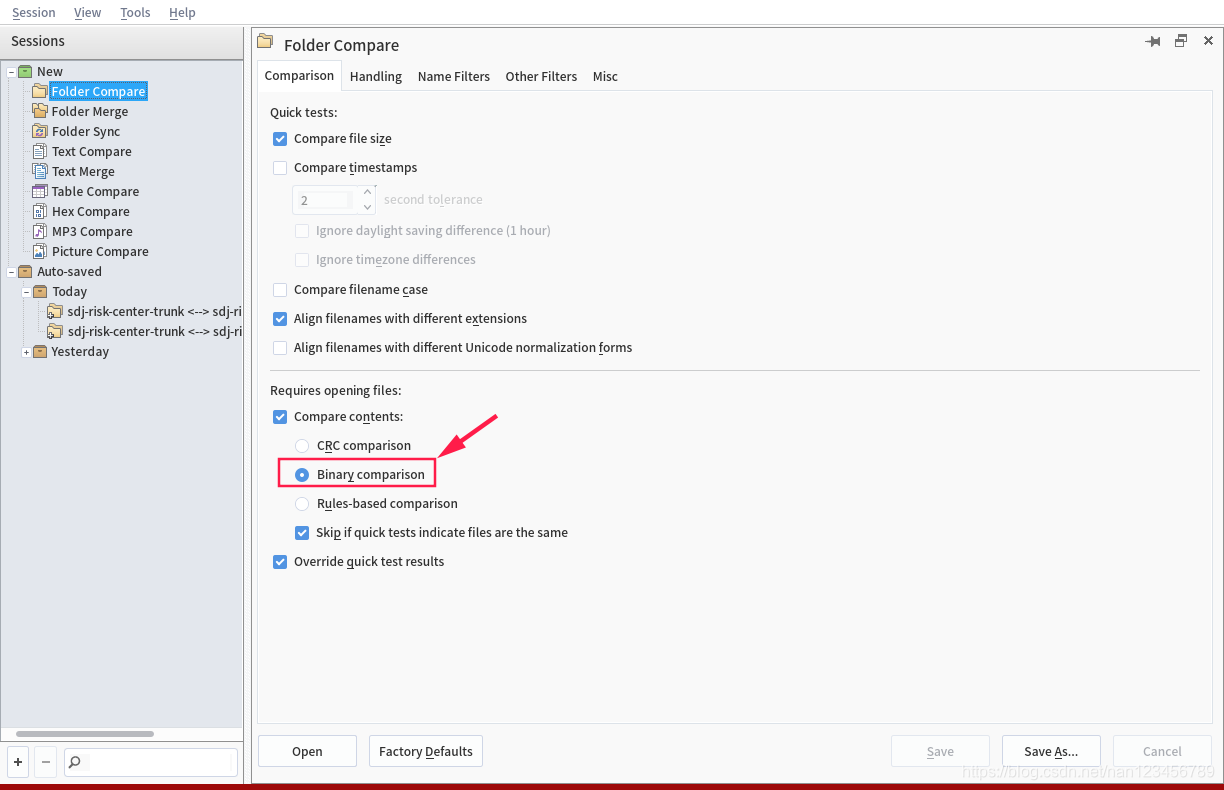Click folder icon beside Folder Compare title
Screen dimensions: 1224x790
point(265,42)
